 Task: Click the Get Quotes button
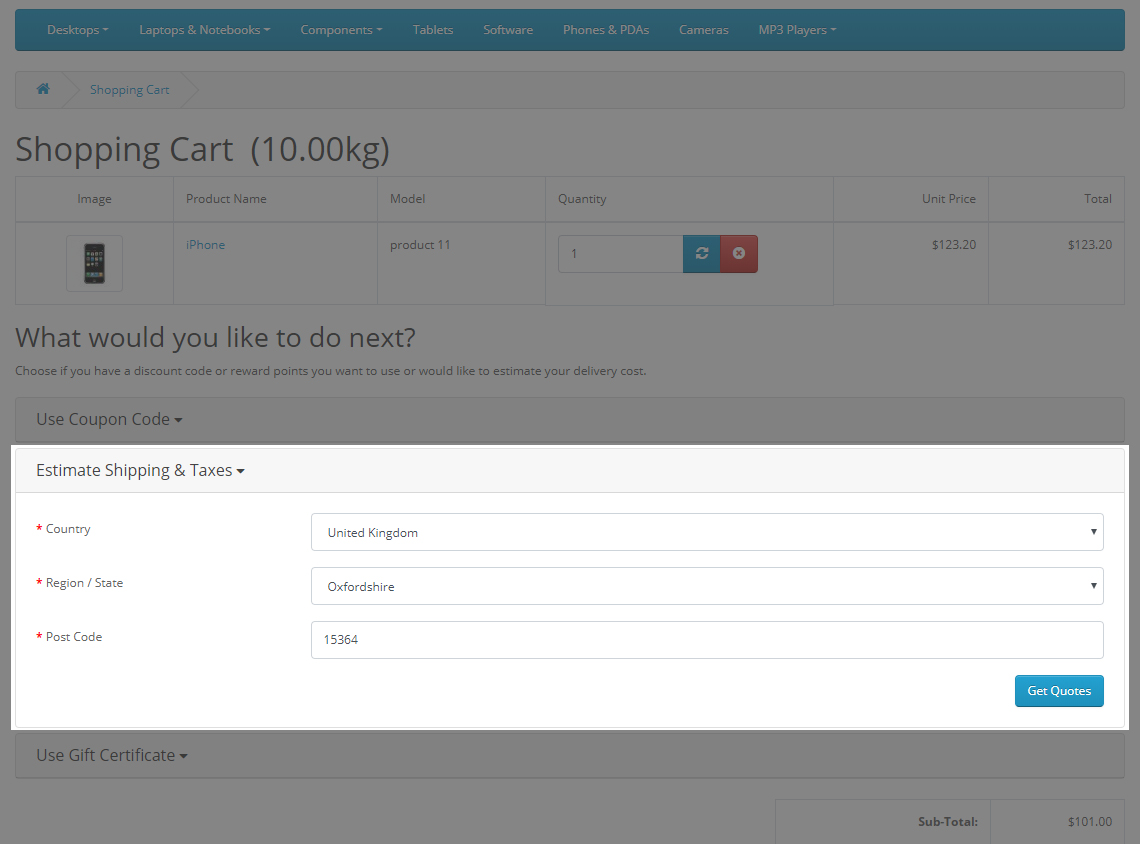point(1059,691)
